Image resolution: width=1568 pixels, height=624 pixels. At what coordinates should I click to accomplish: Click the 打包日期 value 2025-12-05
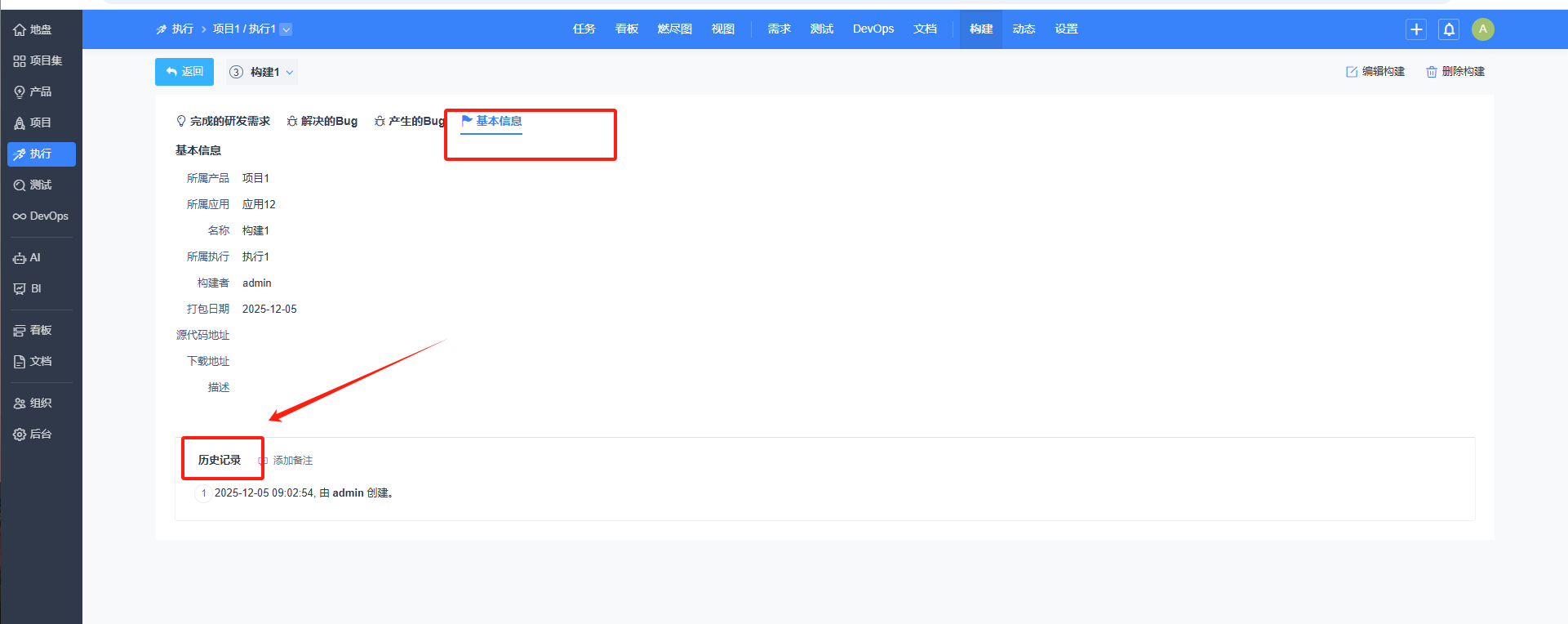click(269, 309)
